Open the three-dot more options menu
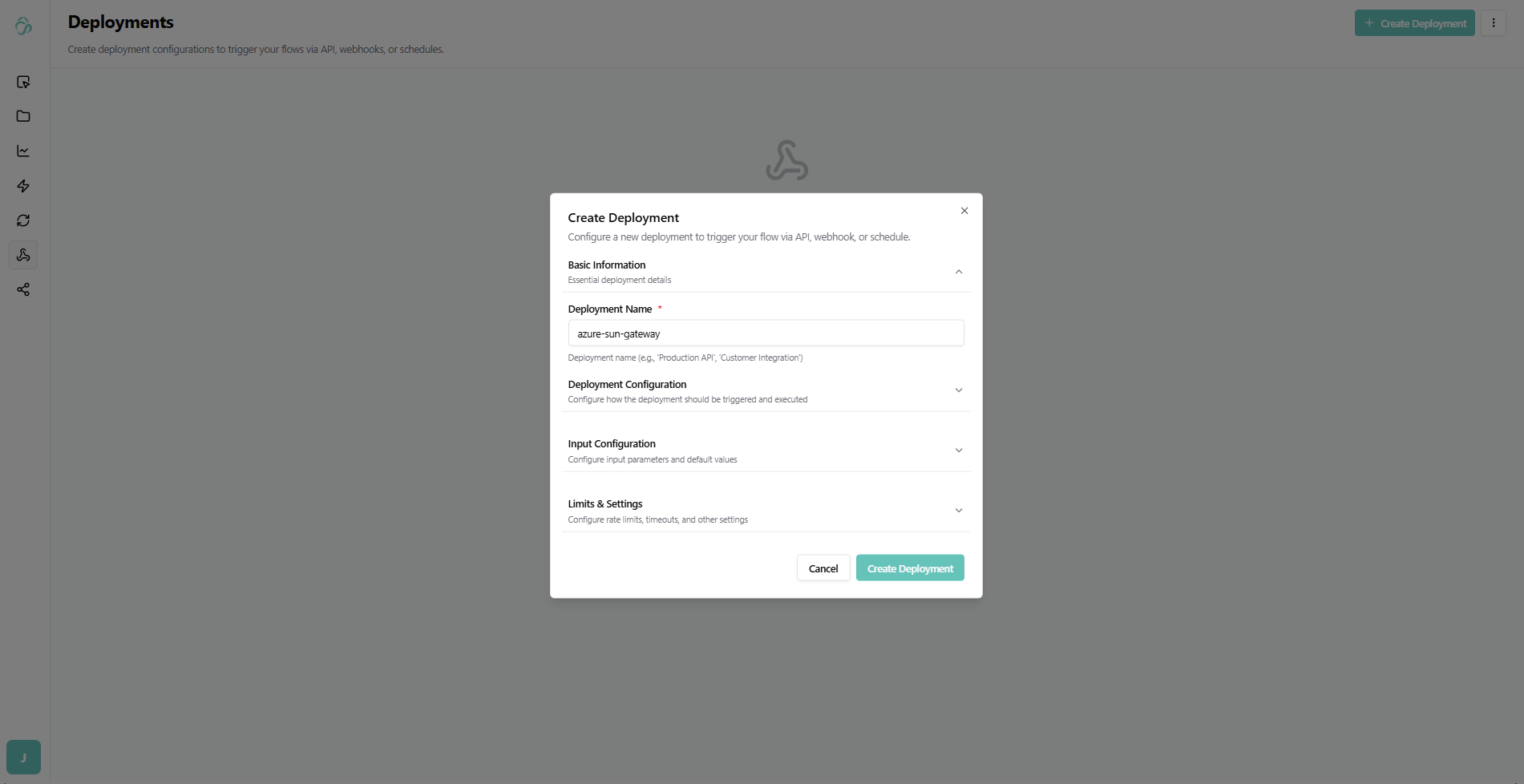This screenshot has height=784, width=1524. pyautogui.click(x=1494, y=23)
